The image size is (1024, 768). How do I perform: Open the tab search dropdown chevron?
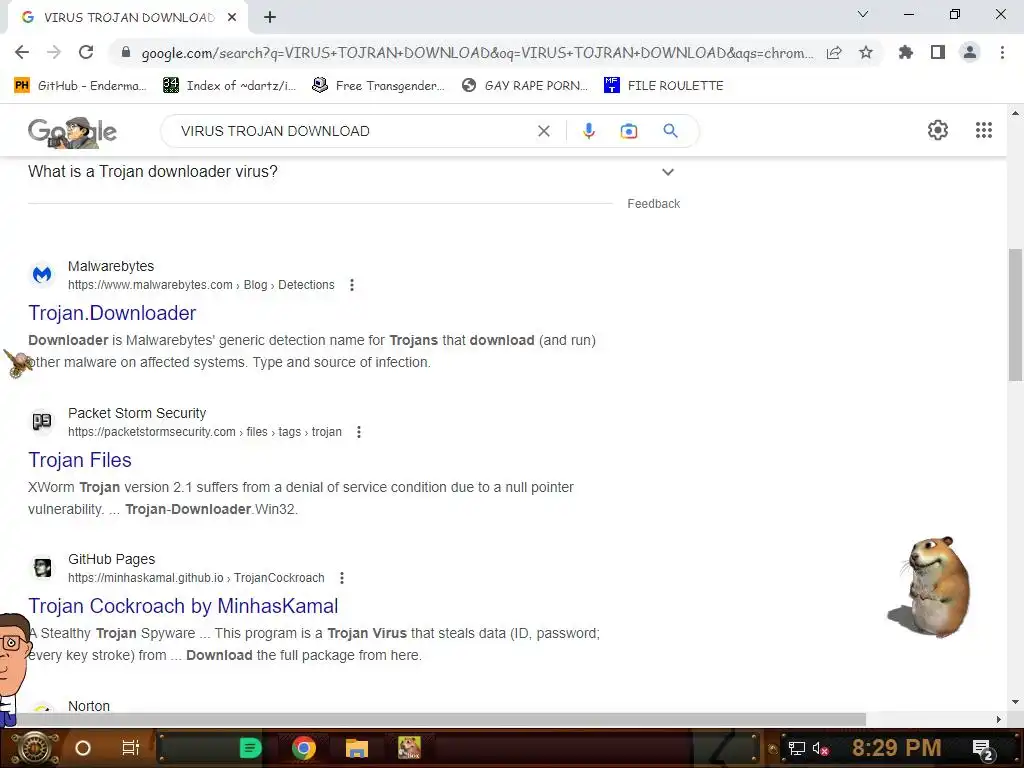[863, 14]
